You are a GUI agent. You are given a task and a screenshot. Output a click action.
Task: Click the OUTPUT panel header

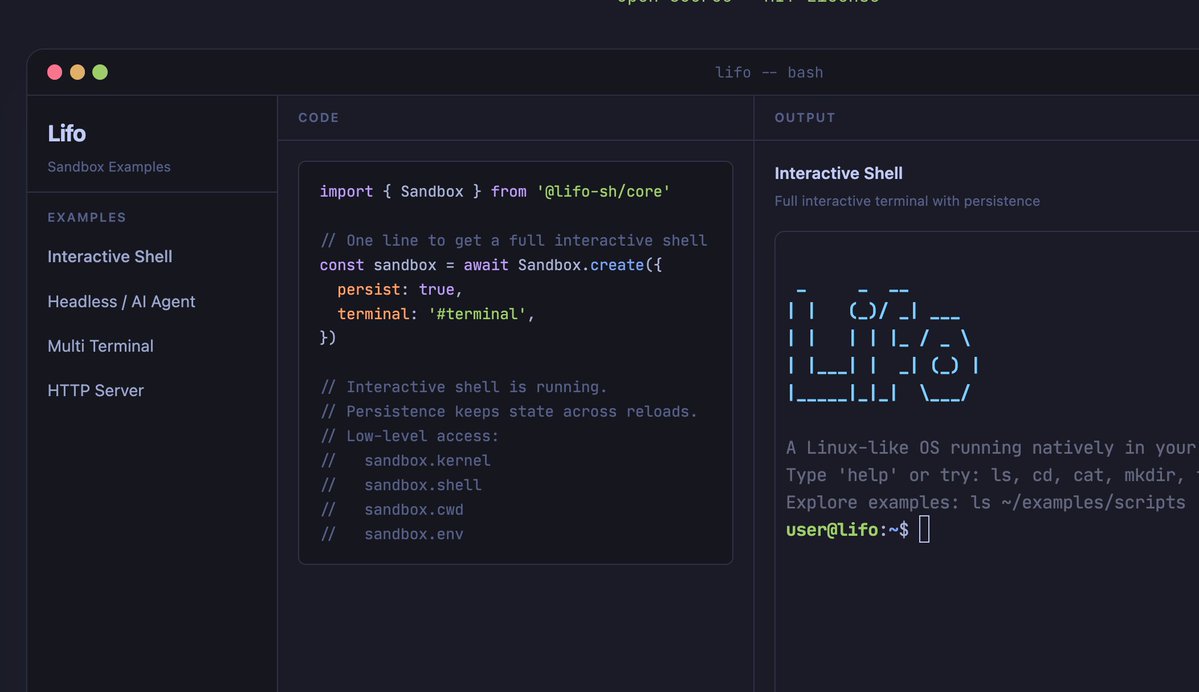click(804, 118)
